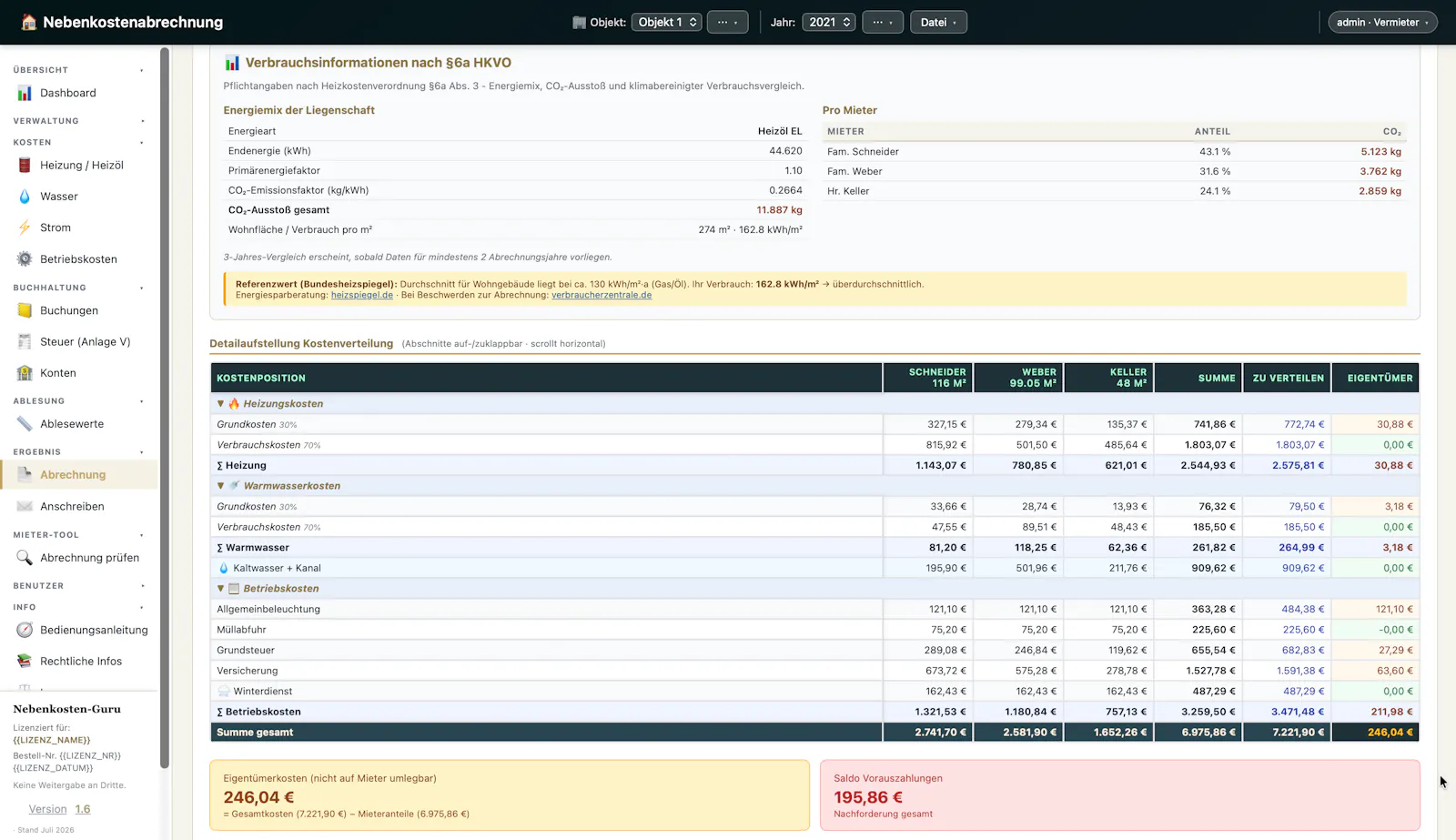Image resolution: width=1456 pixels, height=840 pixels.
Task: Click the snow cloud icon at Winterdienst
Action: pos(224,692)
